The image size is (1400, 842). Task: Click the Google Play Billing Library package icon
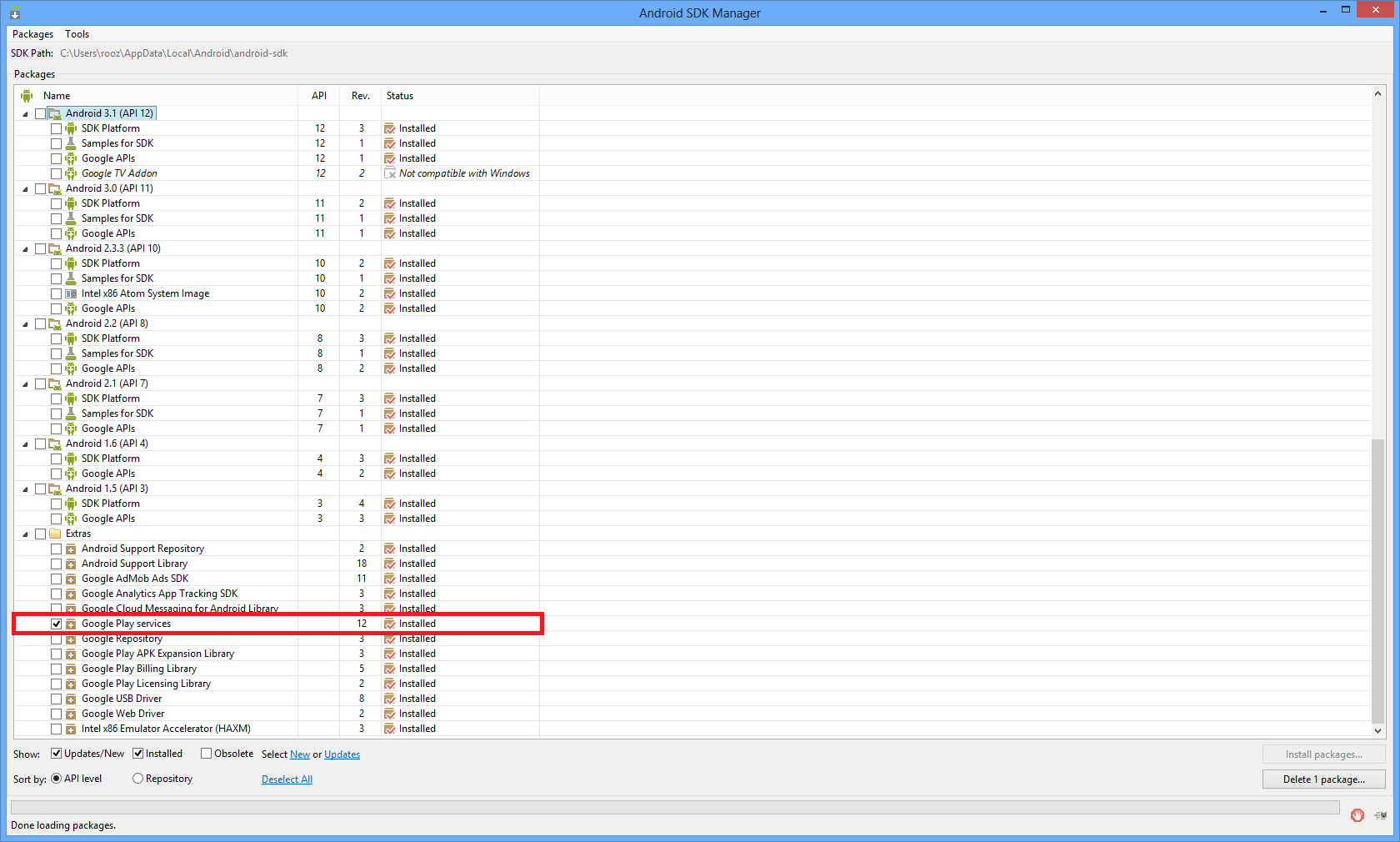[x=71, y=669]
